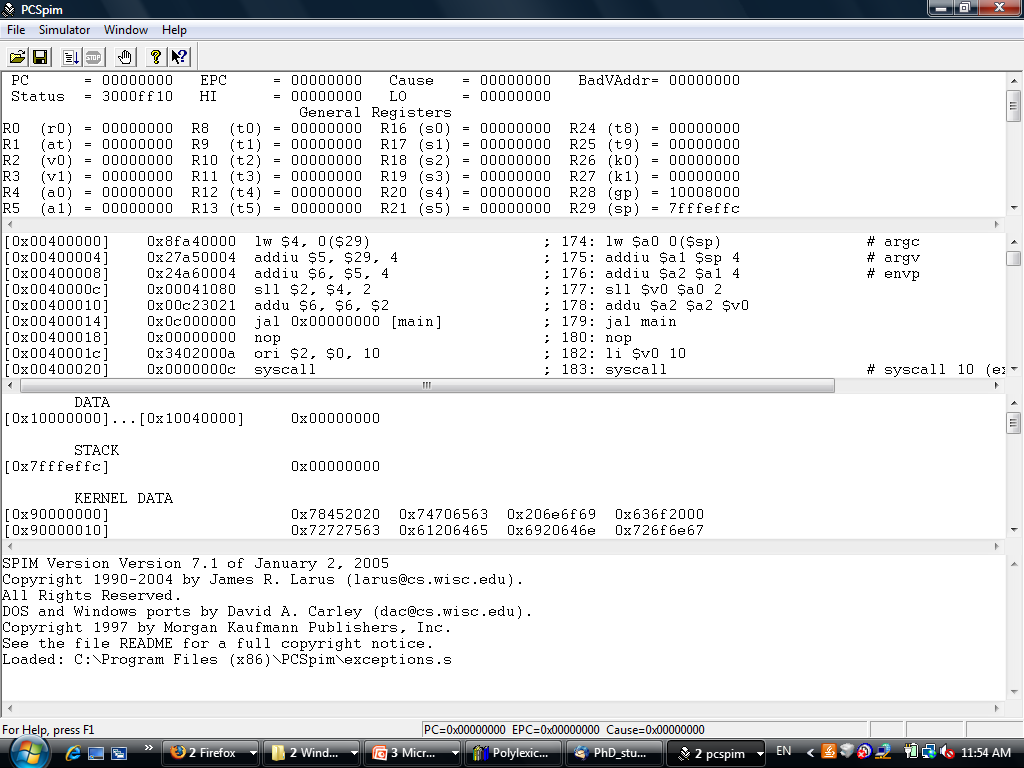1024x768 pixels.
Task: Click the network computers tray icon
Action: (883, 752)
